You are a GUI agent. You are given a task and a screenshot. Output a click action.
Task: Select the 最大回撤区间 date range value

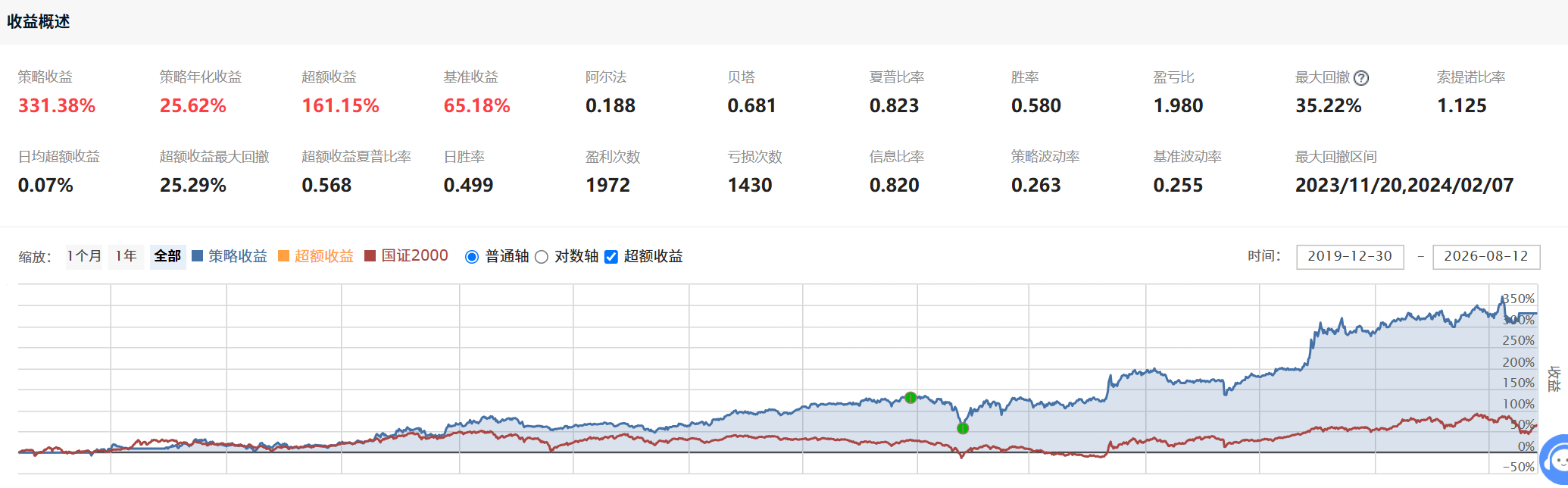1404,186
